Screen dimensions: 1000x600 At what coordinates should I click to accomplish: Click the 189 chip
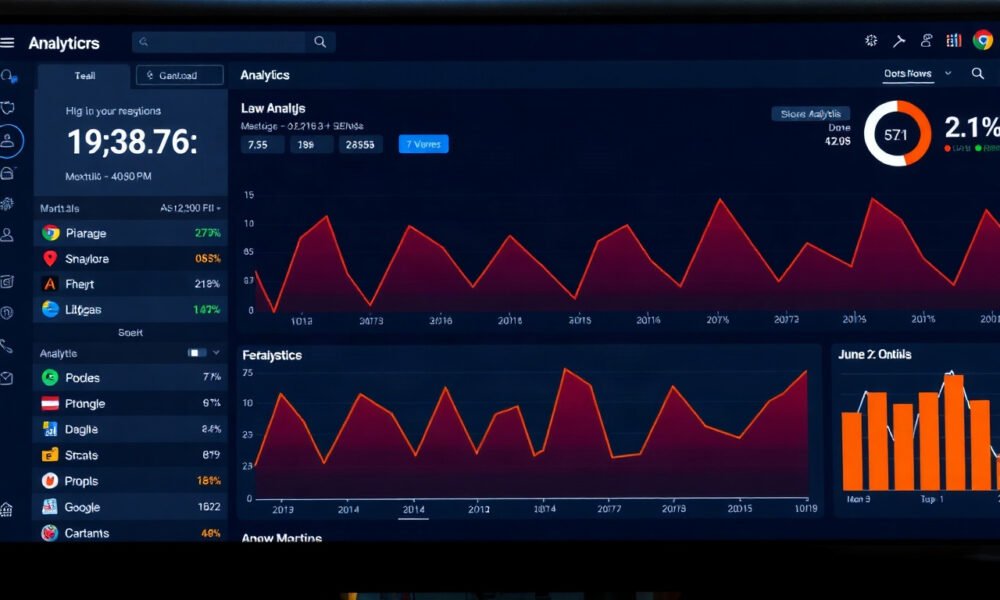click(311, 145)
